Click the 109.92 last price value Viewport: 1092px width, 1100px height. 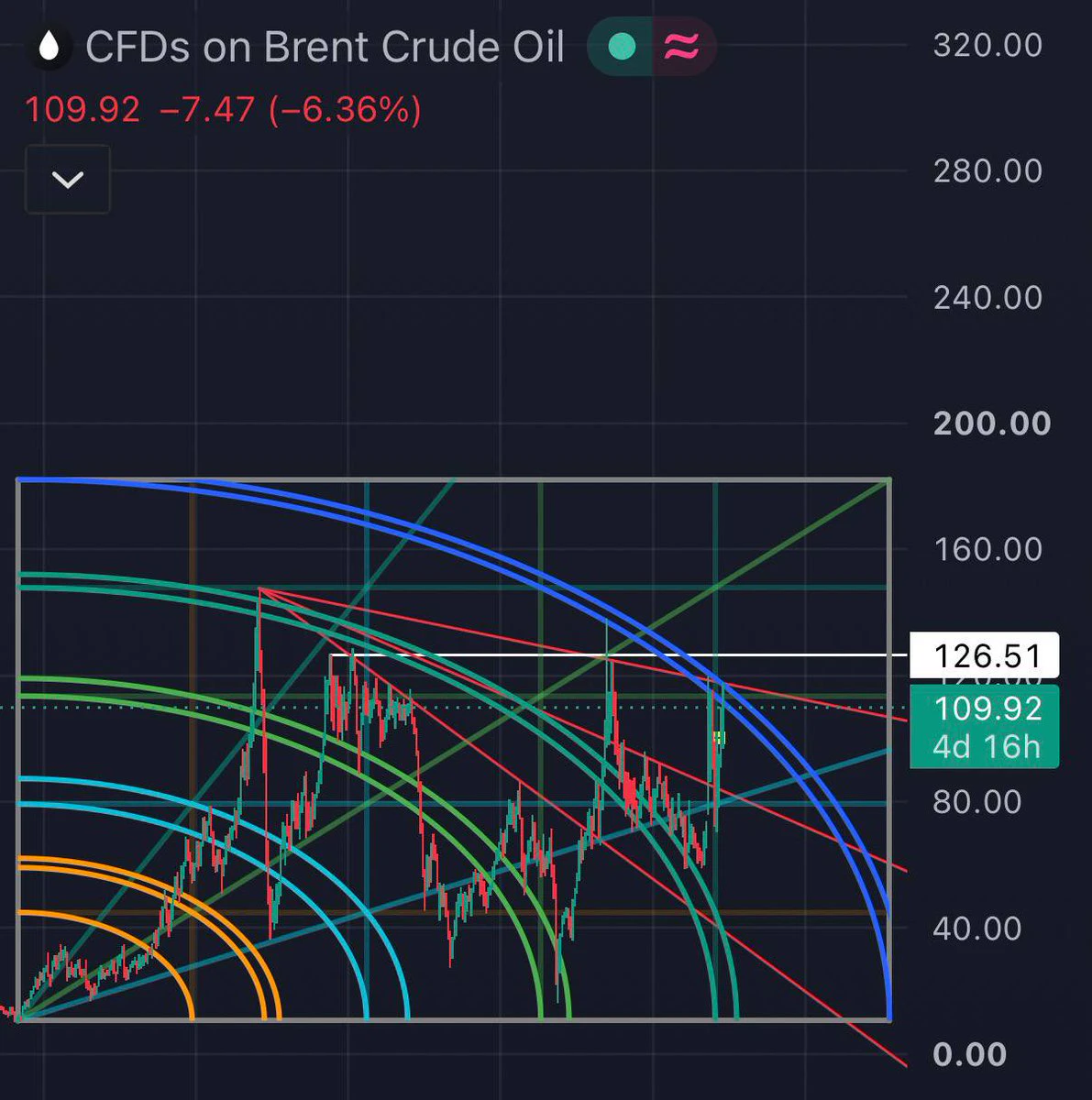coord(83,110)
